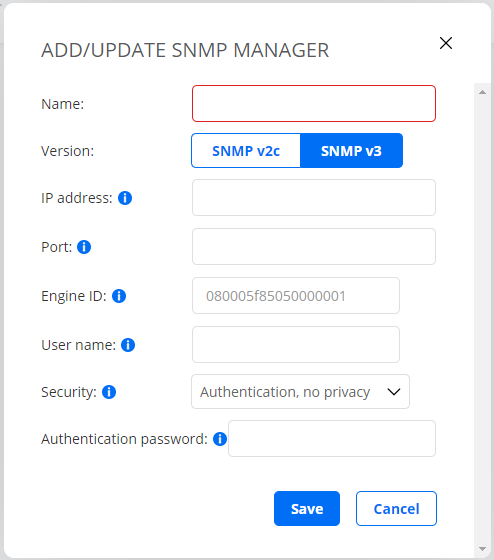Image resolution: width=494 pixels, height=560 pixels.
Task: Click the User name info icon
Action: click(128, 345)
